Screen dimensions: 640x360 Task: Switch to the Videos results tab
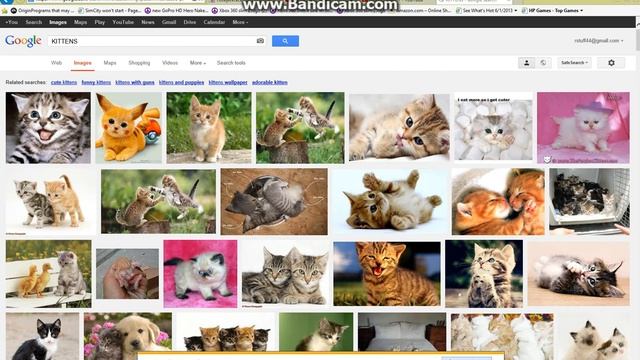[x=170, y=63]
